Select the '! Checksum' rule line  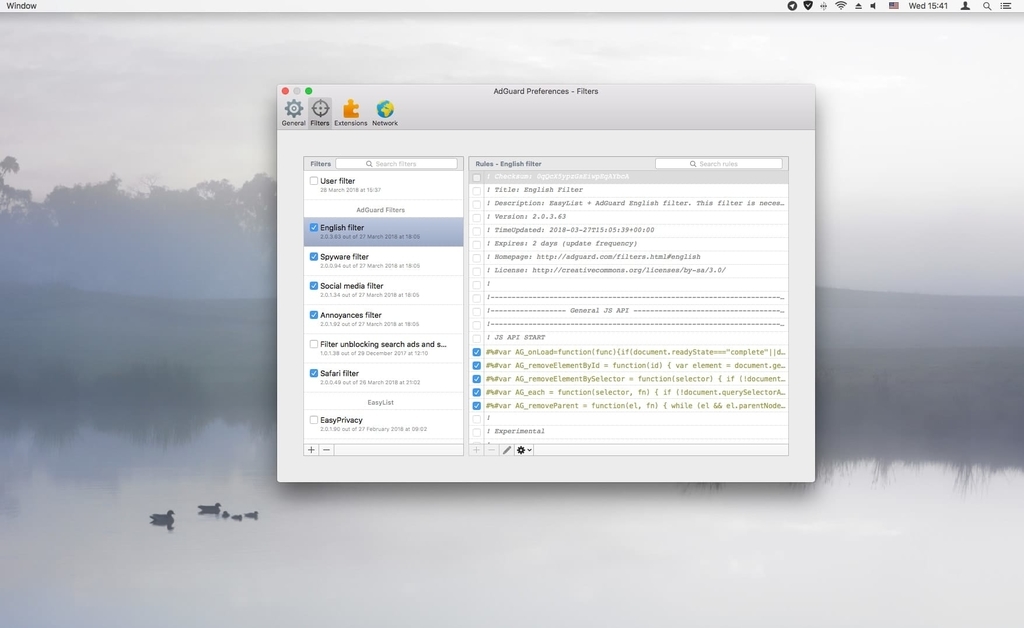click(628, 177)
